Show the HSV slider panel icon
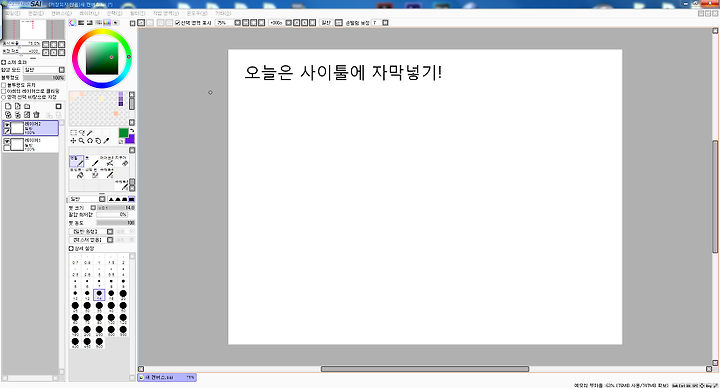This screenshot has width=720, height=388. [90, 22]
